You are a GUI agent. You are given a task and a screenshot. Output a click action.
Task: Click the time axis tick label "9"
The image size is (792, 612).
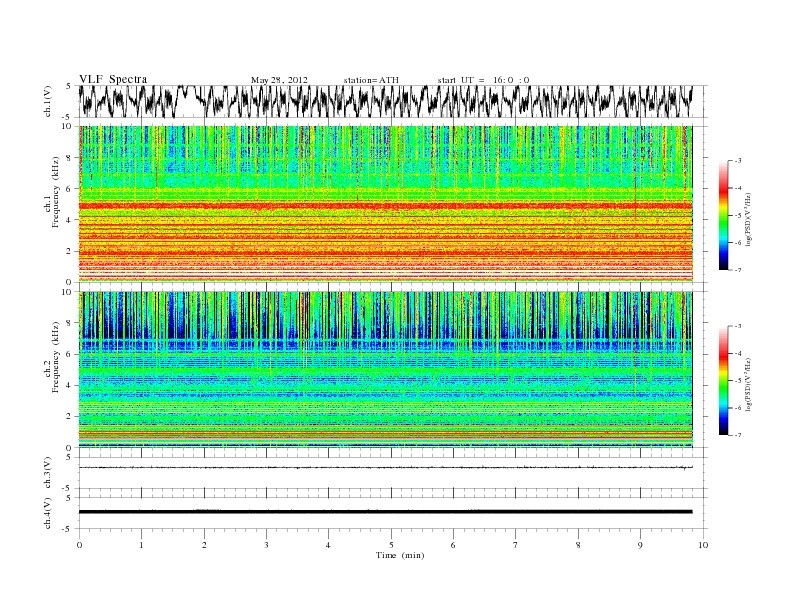[640, 545]
